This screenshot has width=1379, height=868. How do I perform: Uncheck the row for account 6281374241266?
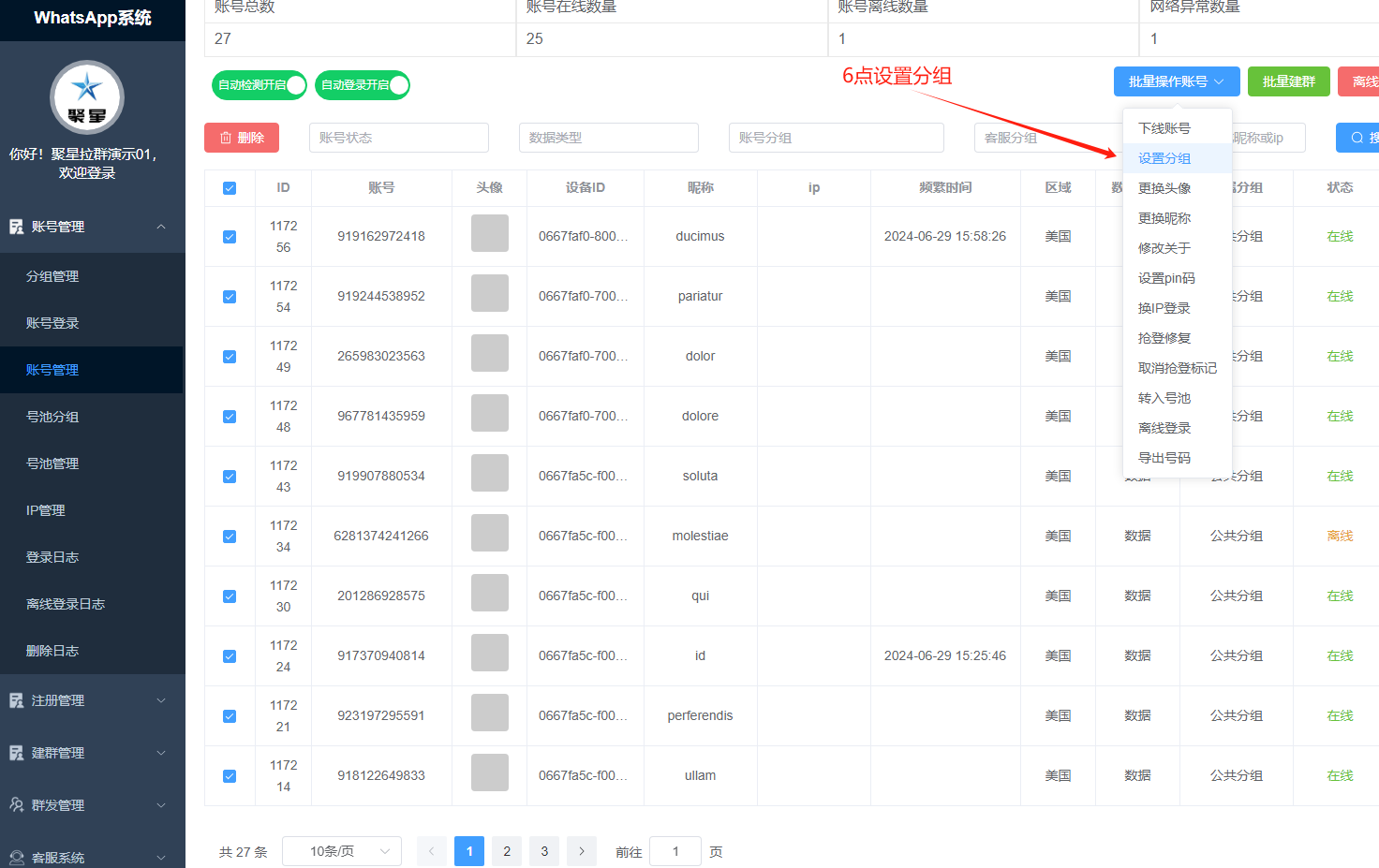tap(230, 536)
